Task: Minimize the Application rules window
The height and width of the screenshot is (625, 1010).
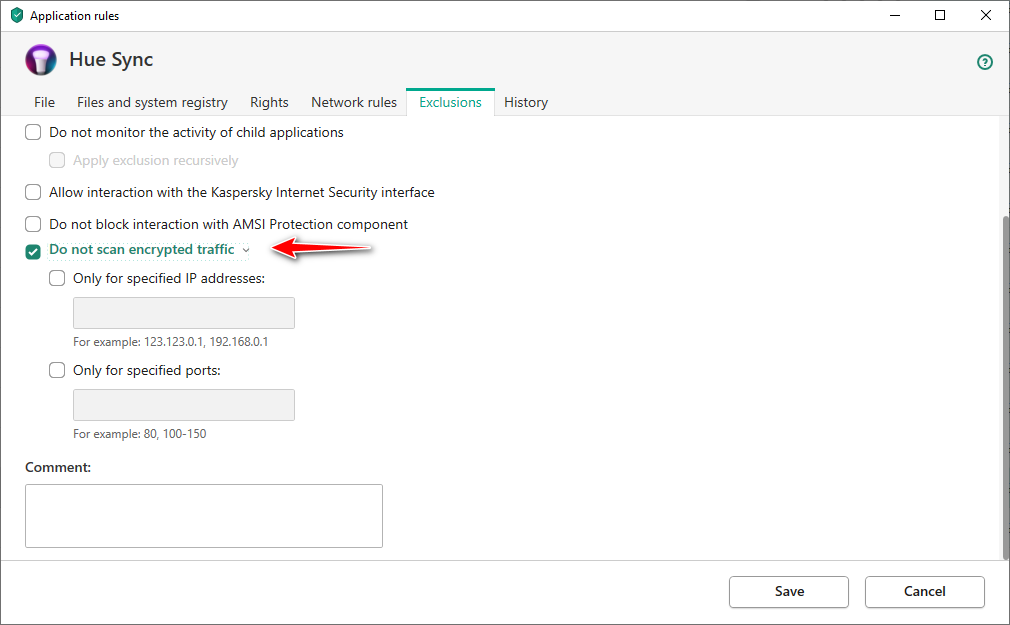Action: coord(895,15)
